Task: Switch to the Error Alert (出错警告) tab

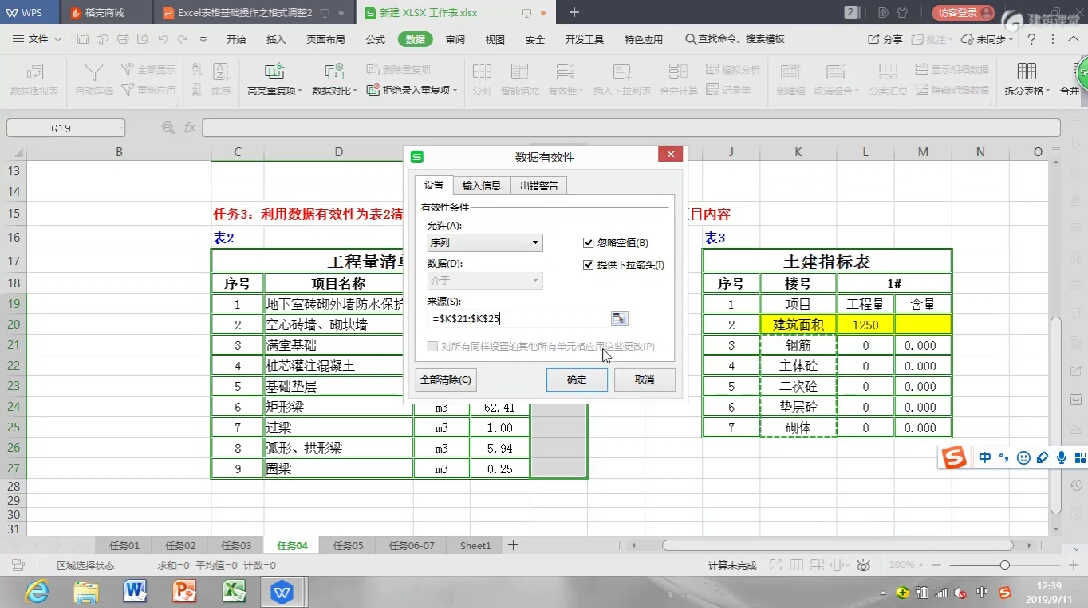Action: point(538,185)
